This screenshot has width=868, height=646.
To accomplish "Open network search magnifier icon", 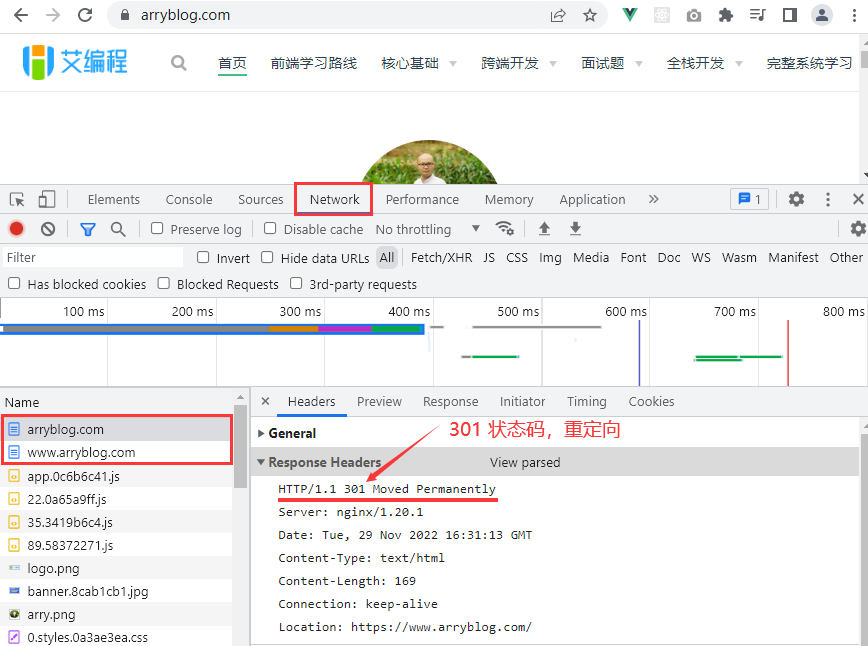I will (x=118, y=229).
